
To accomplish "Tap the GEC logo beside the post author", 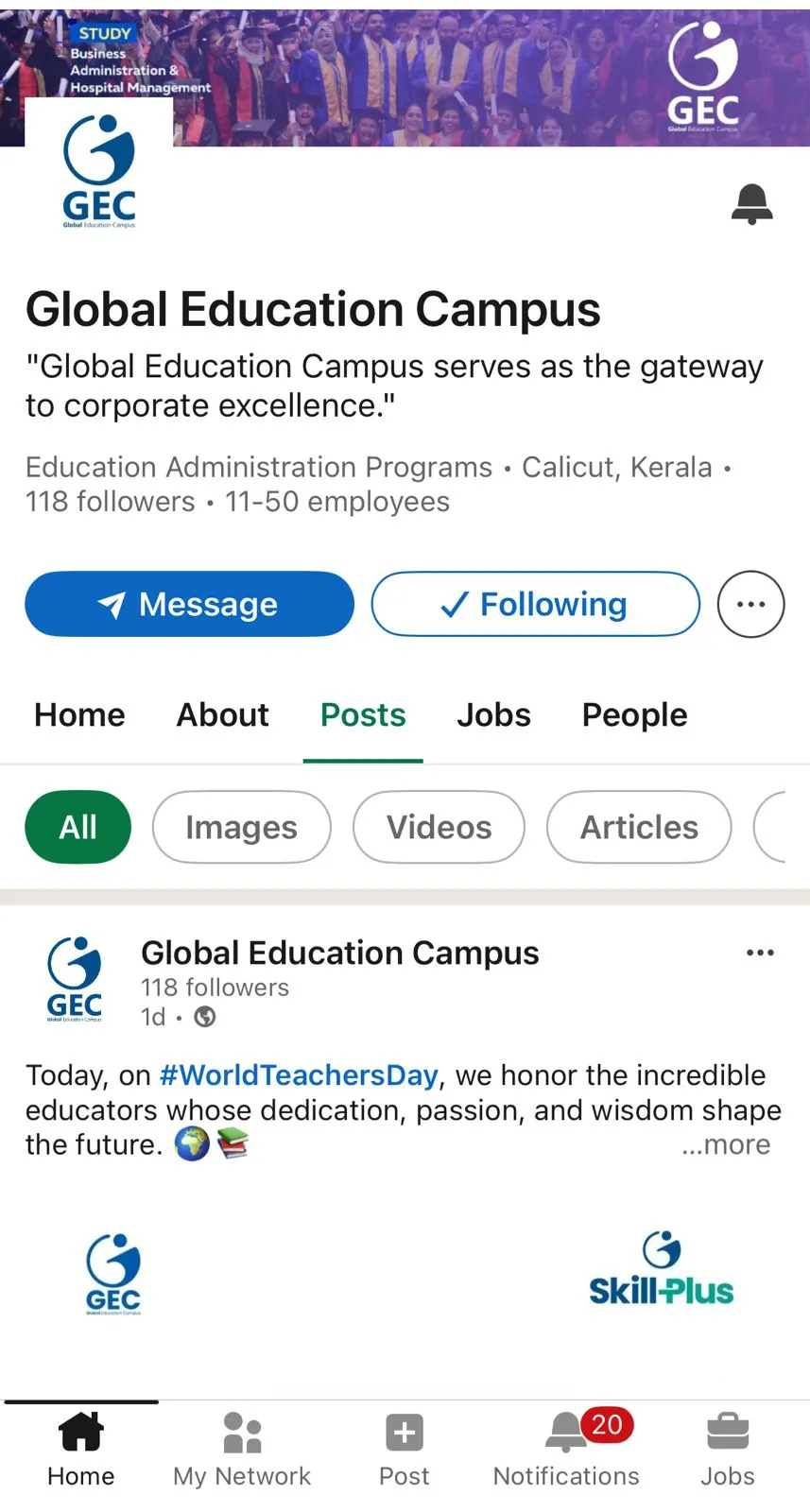I will 75,979.
